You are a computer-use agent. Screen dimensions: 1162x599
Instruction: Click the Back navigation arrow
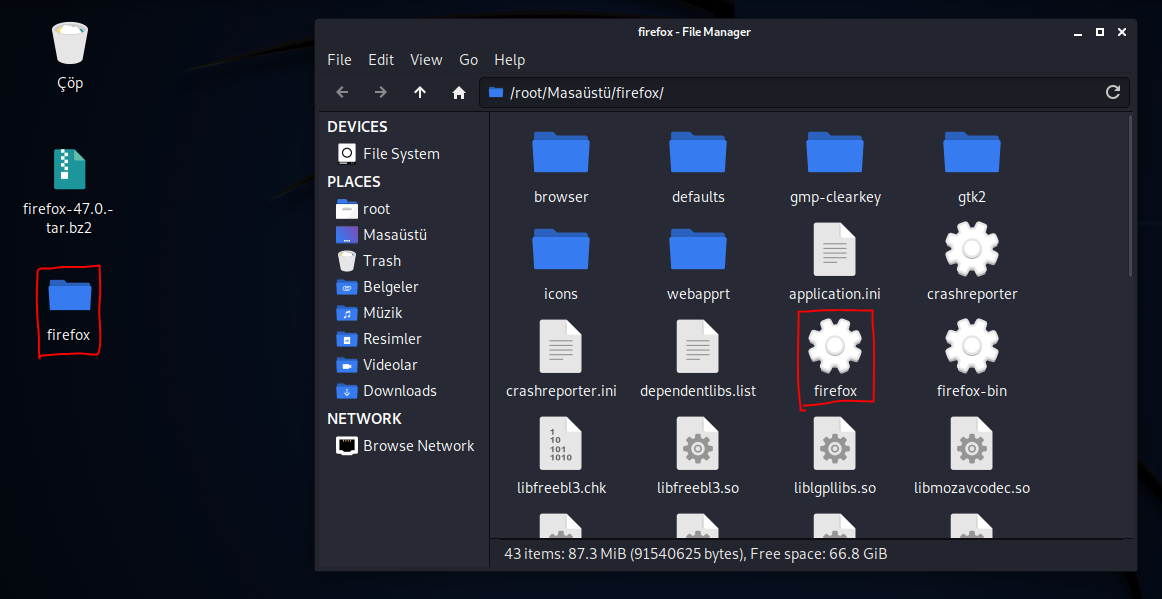pos(342,93)
